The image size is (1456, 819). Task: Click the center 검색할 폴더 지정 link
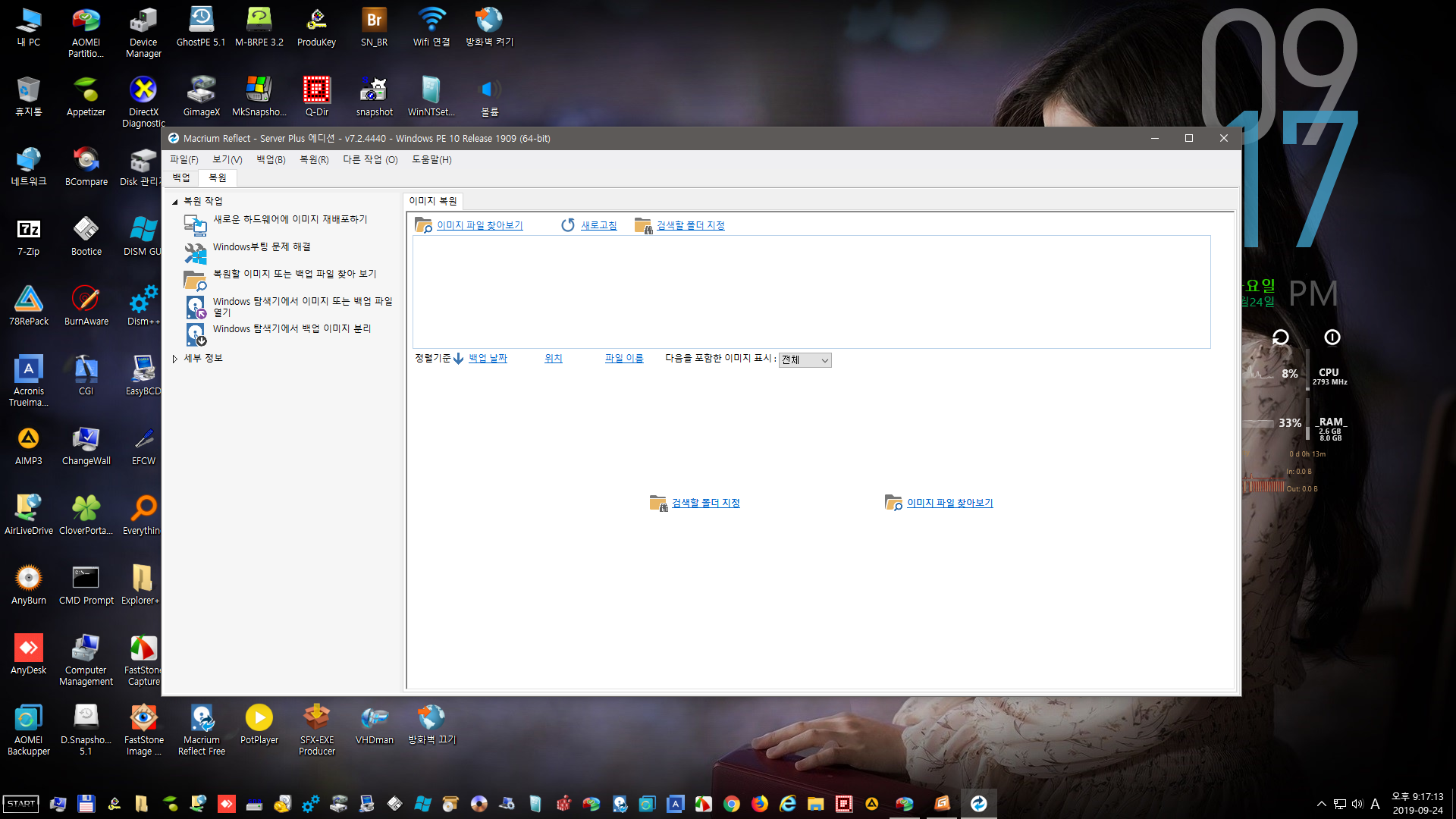point(706,503)
